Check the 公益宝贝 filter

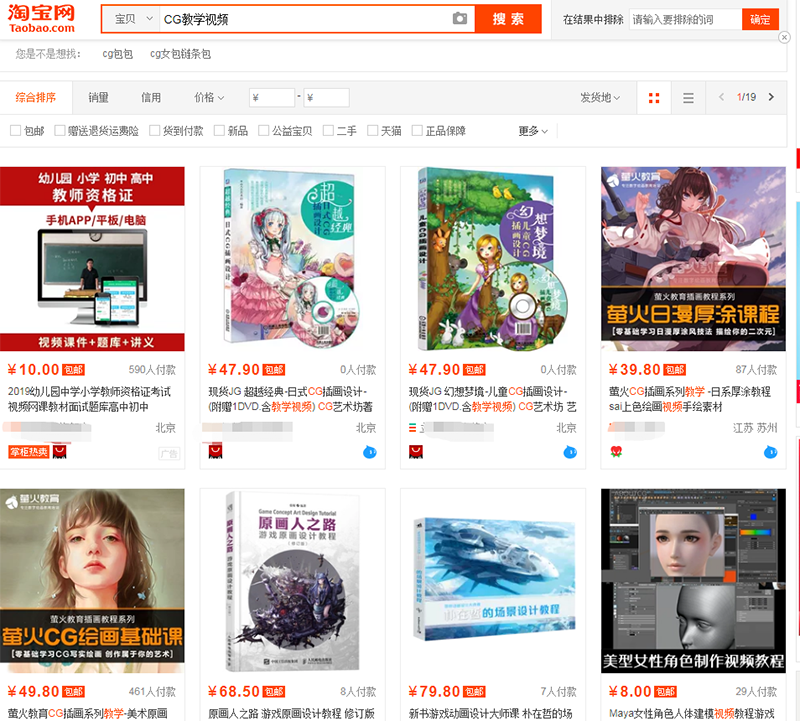tap(264, 131)
